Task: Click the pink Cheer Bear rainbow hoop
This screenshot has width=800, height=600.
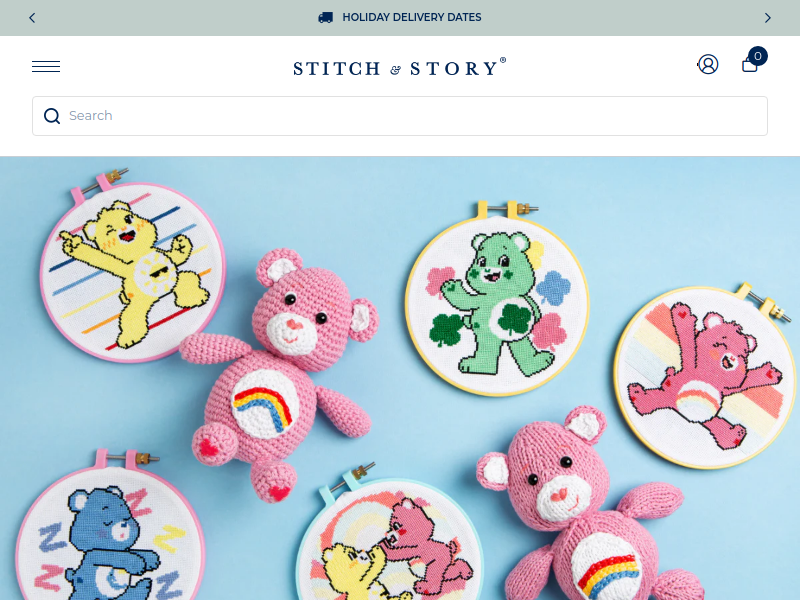Action: [x=706, y=376]
